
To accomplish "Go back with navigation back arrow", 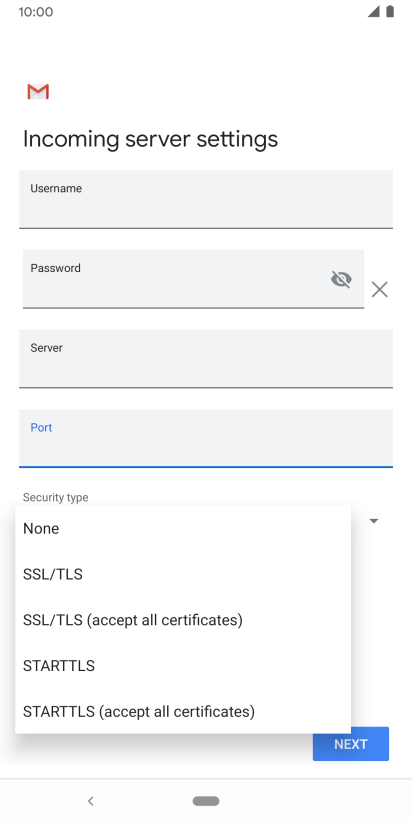I will [90, 801].
